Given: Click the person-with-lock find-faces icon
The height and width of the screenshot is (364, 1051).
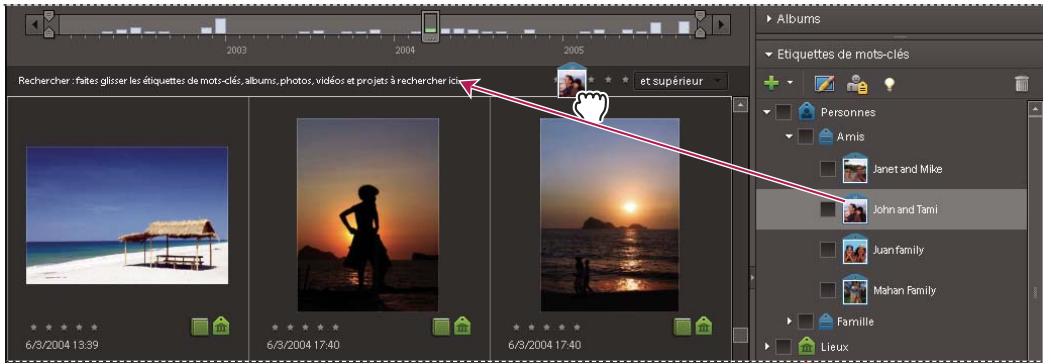Looking at the screenshot, I should pos(858,83).
